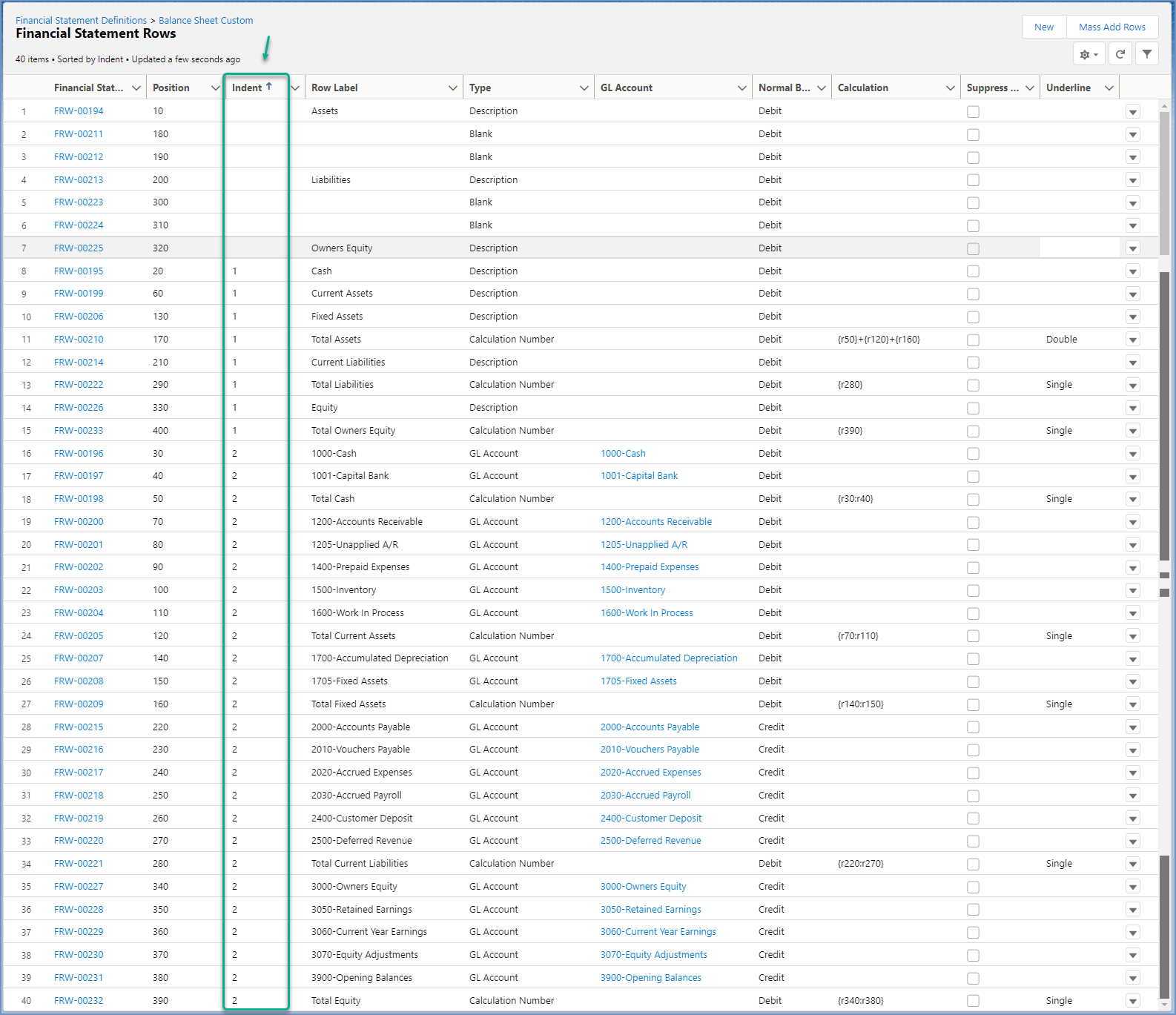Go to Financial Statement Definitions breadcrumb
The height and width of the screenshot is (1015, 1176).
point(81,20)
